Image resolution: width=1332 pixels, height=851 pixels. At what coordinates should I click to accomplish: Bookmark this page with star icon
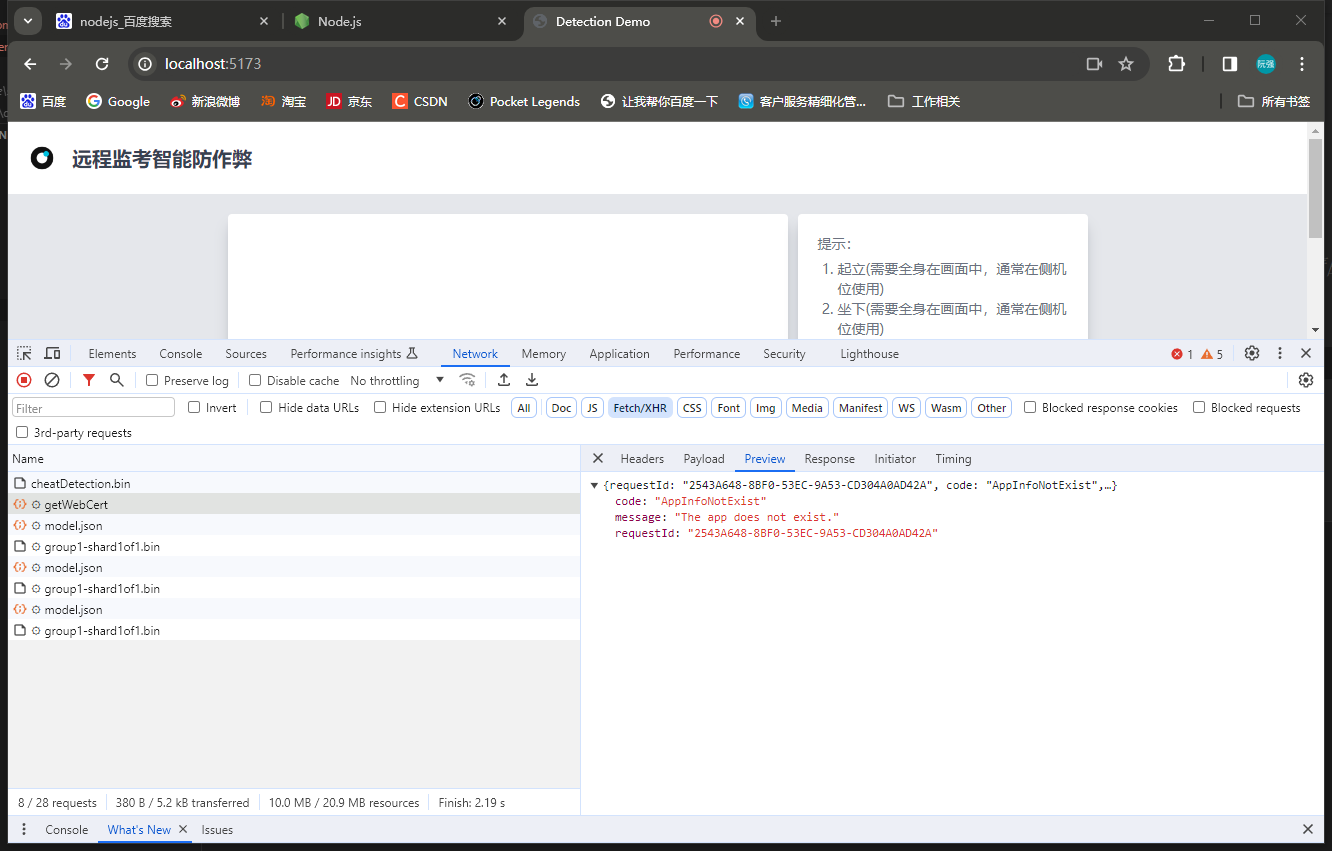(x=1126, y=64)
